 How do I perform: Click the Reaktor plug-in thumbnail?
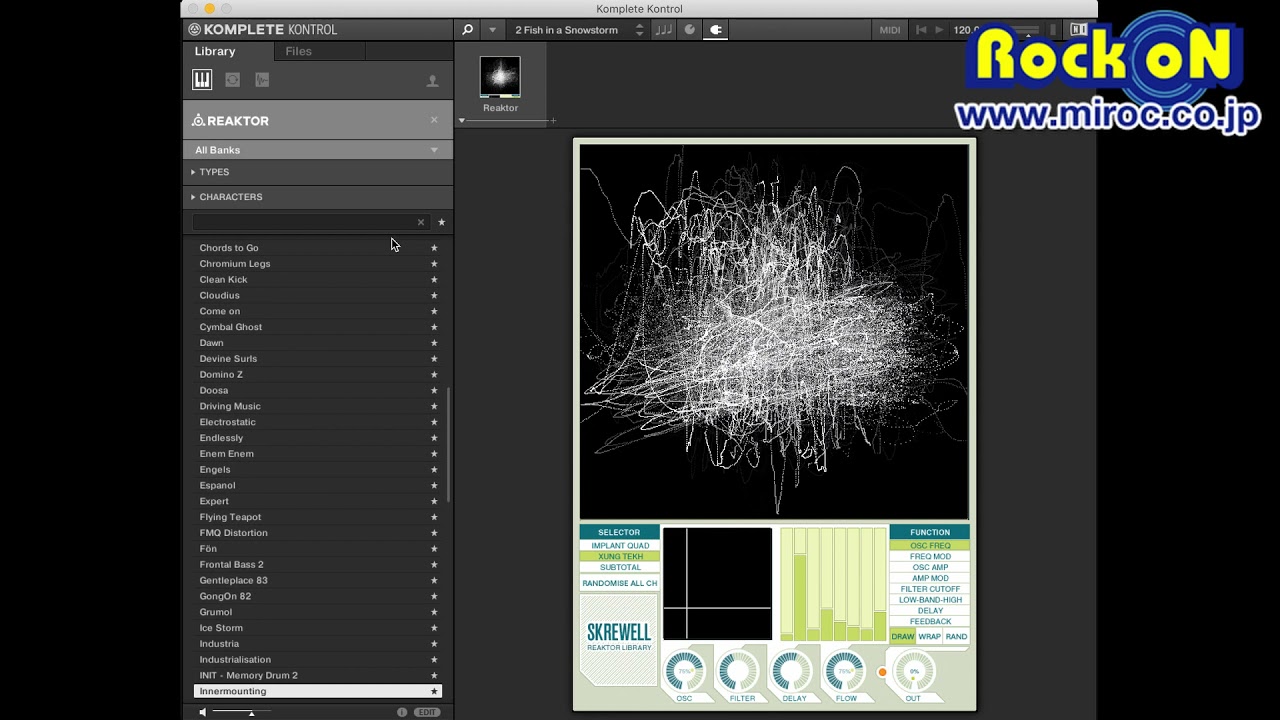pos(500,77)
